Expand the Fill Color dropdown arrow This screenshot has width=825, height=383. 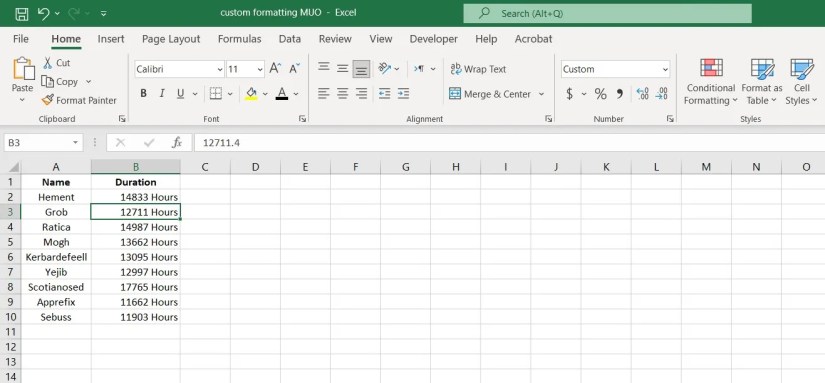point(265,94)
